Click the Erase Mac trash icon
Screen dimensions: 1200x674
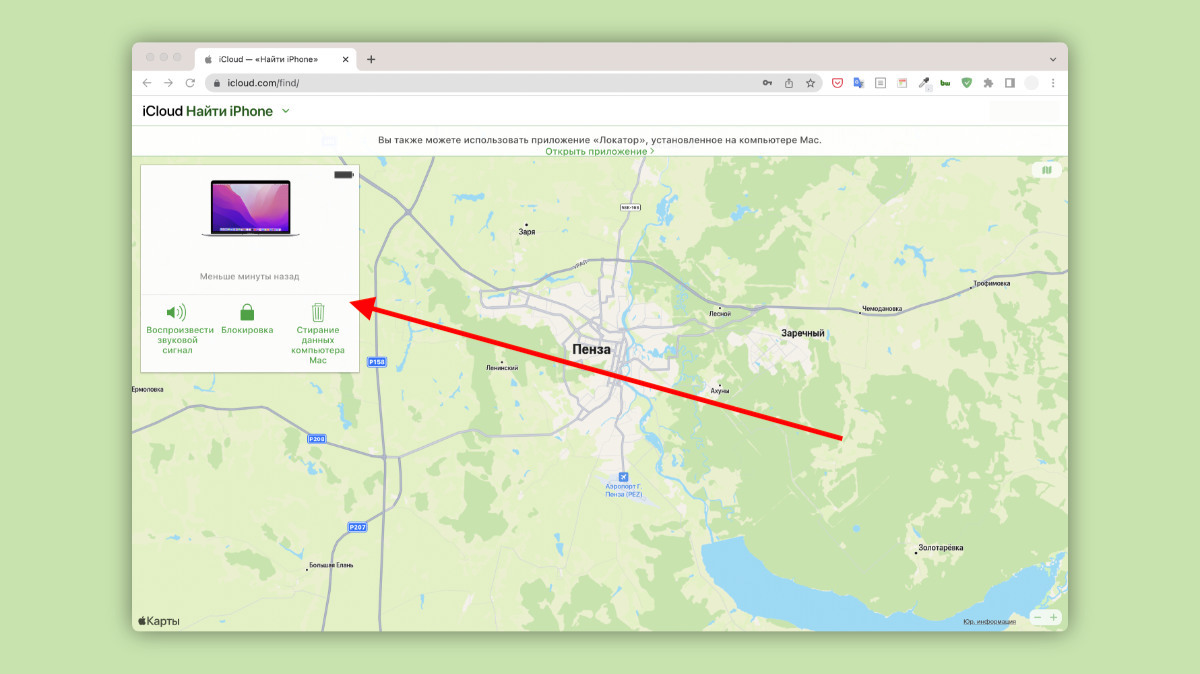coord(318,312)
